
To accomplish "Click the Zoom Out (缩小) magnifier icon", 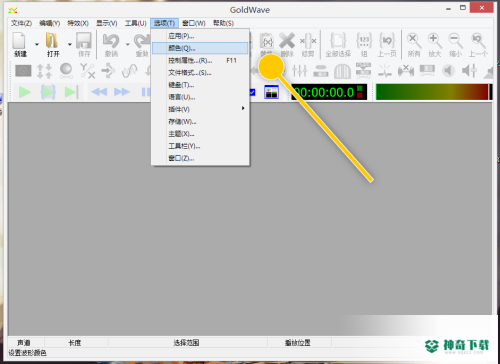I will click(x=455, y=45).
